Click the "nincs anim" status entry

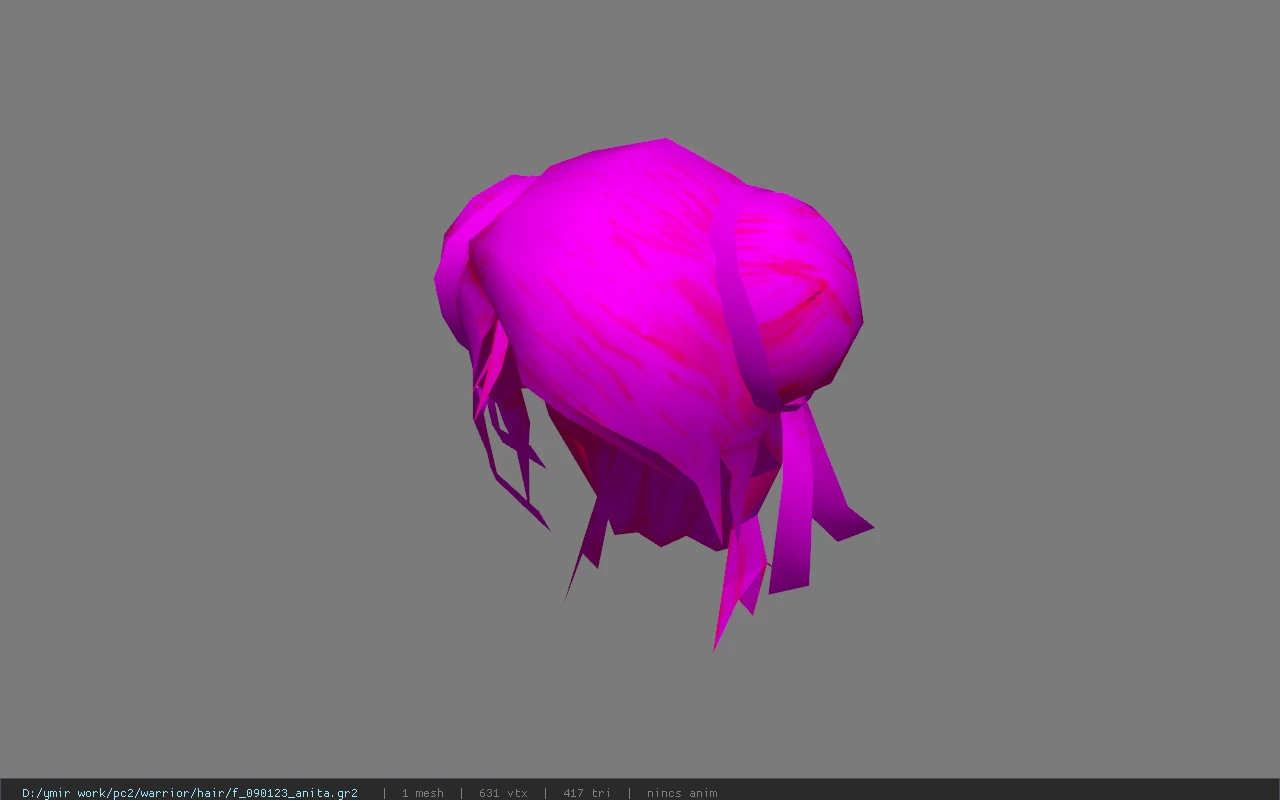coord(682,793)
